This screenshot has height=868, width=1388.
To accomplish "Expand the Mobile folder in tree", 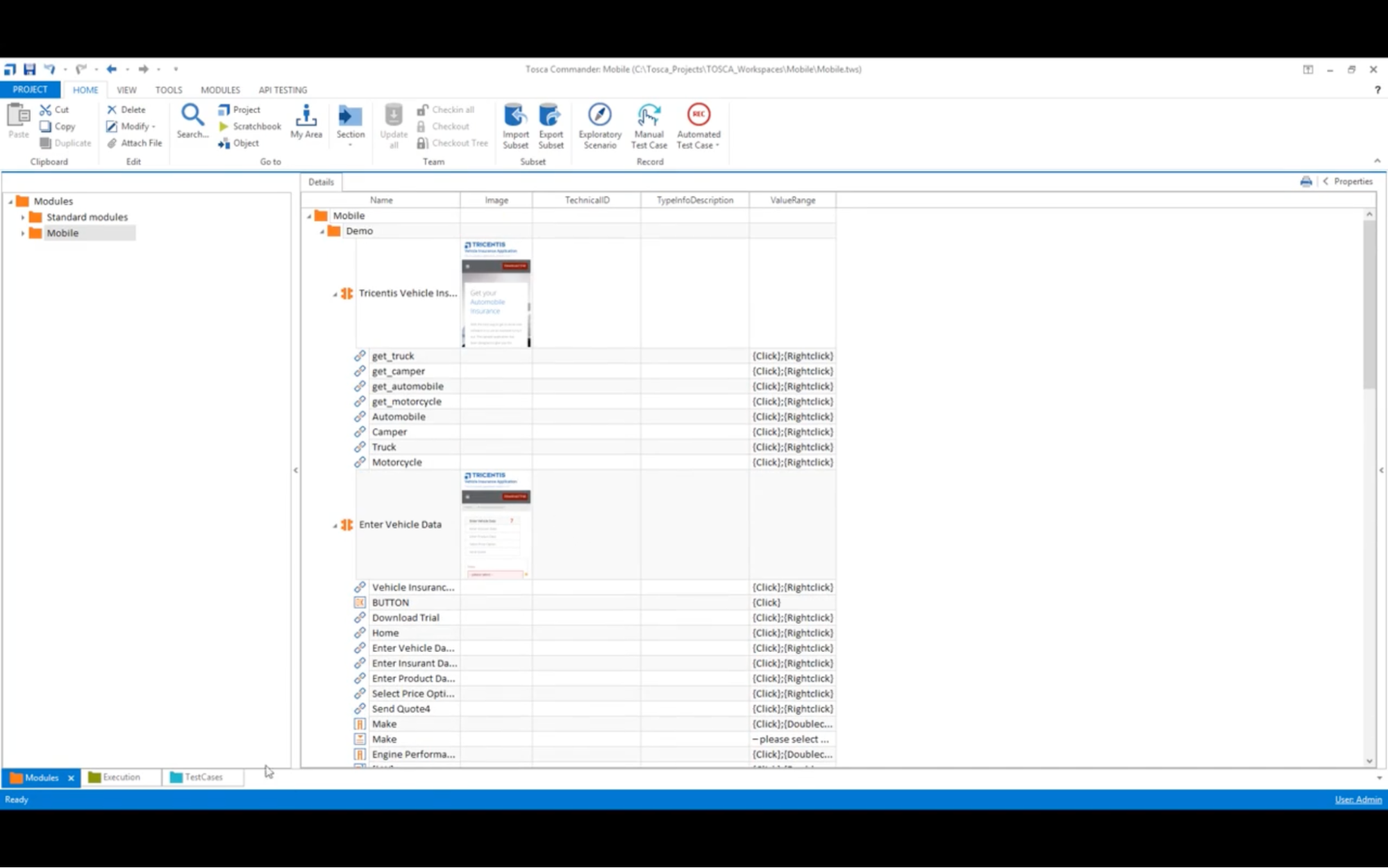I will pyautogui.click(x=22, y=232).
